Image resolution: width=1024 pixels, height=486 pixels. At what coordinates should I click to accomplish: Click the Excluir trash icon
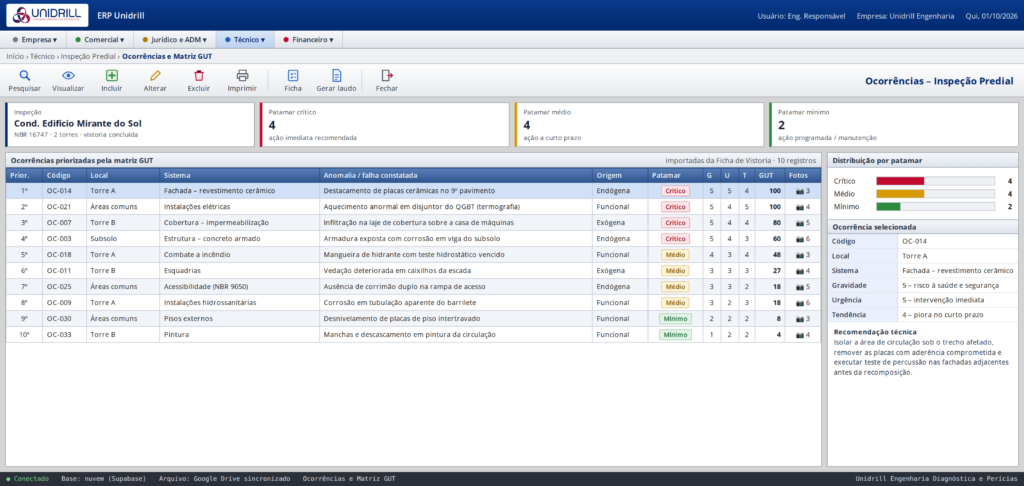tap(199, 75)
